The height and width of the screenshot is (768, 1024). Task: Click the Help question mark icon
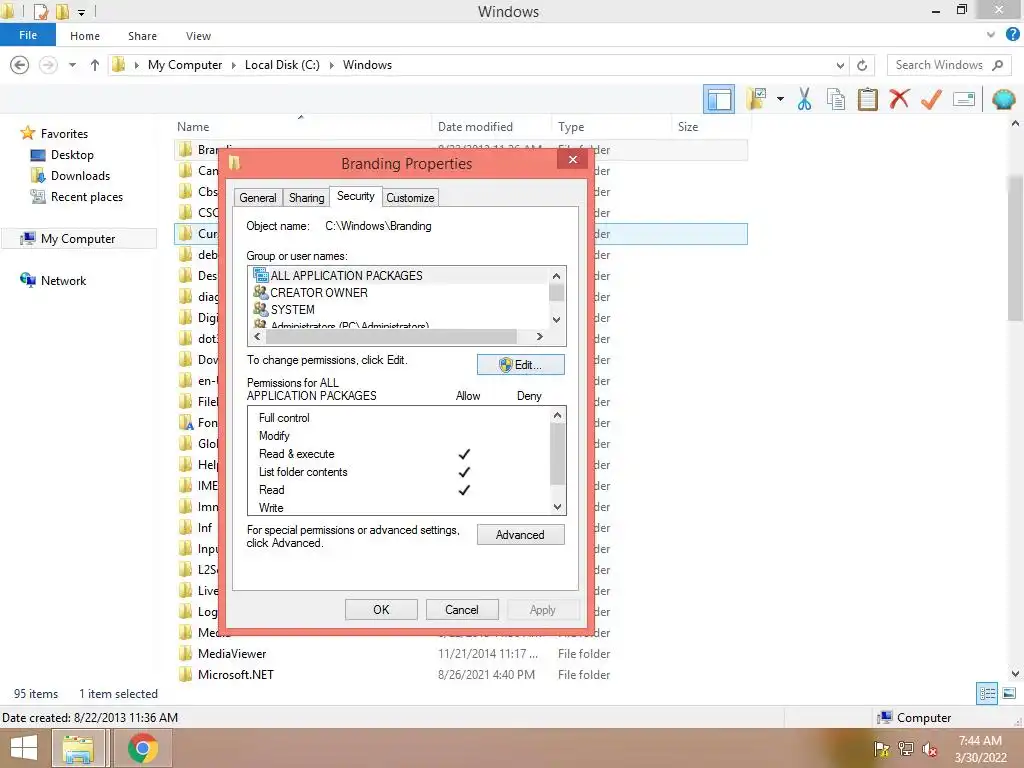coord(1012,35)
